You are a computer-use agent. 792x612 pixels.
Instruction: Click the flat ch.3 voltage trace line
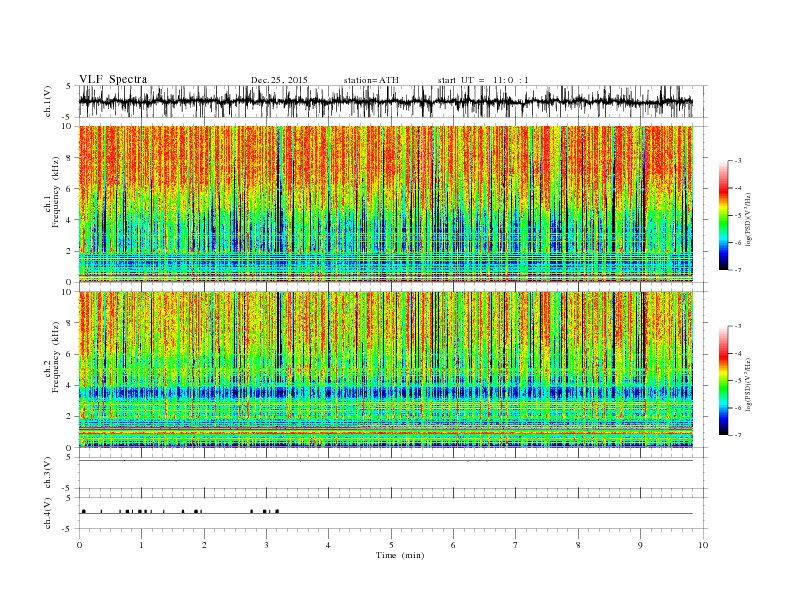[385, 460]
